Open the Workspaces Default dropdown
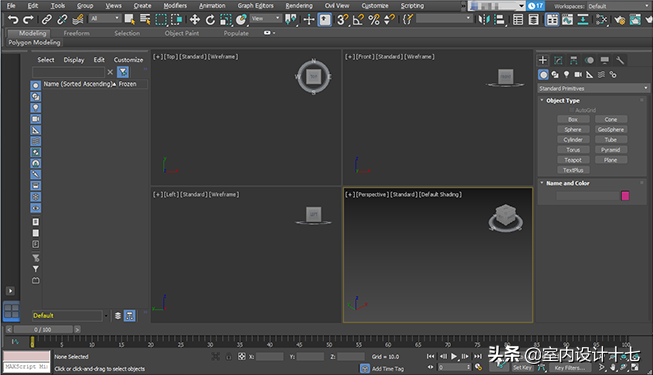The height and width of the screenshot is (375, 653). click(x=618, y=6)
